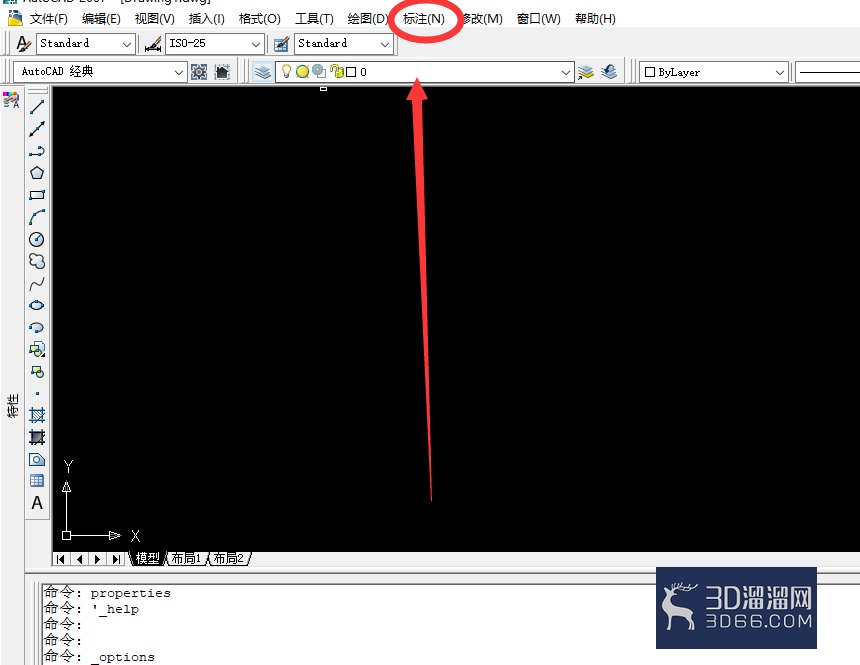Select the Region tool

(37, 459)
